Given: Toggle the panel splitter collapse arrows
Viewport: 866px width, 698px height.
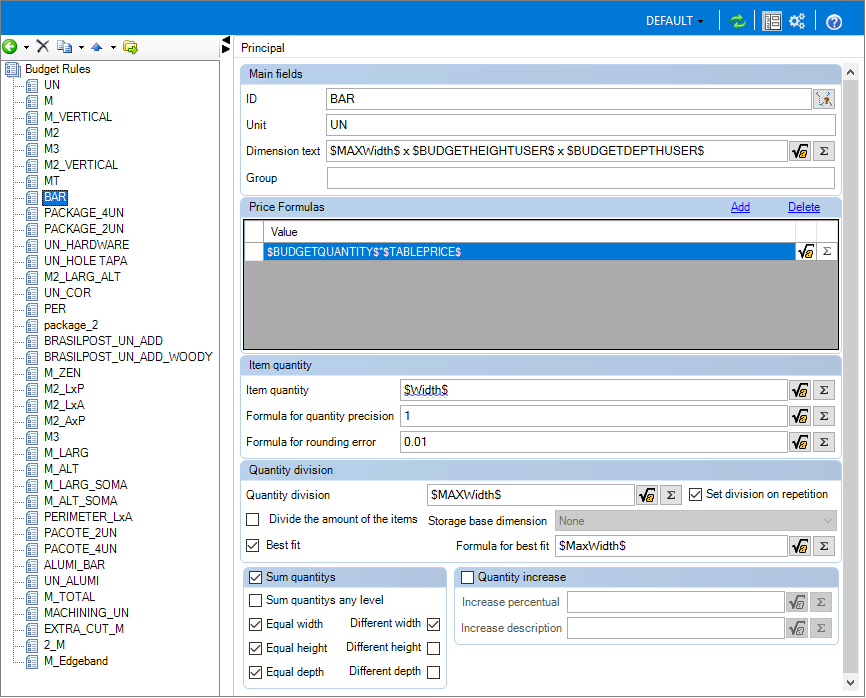Looking at the screenshot, I should pos(225,45).
